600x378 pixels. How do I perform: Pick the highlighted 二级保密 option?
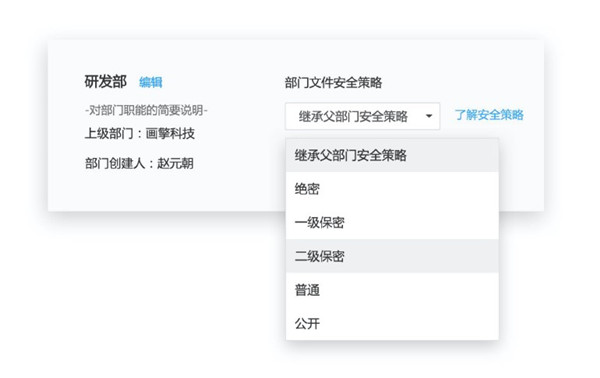pos(392,256)
